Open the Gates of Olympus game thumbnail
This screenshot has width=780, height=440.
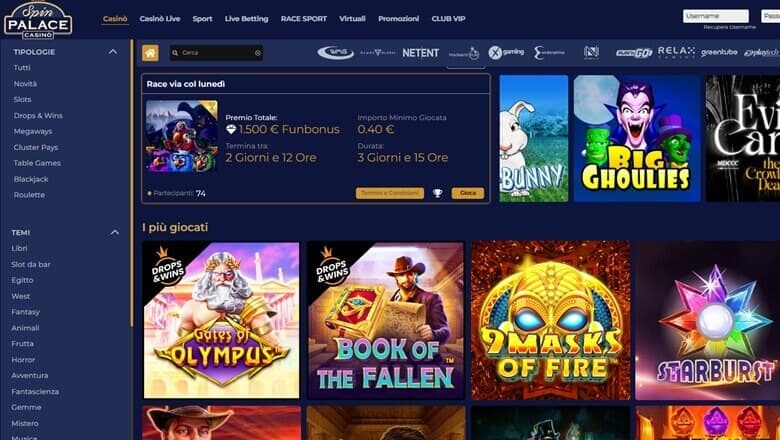pos(221,320)
